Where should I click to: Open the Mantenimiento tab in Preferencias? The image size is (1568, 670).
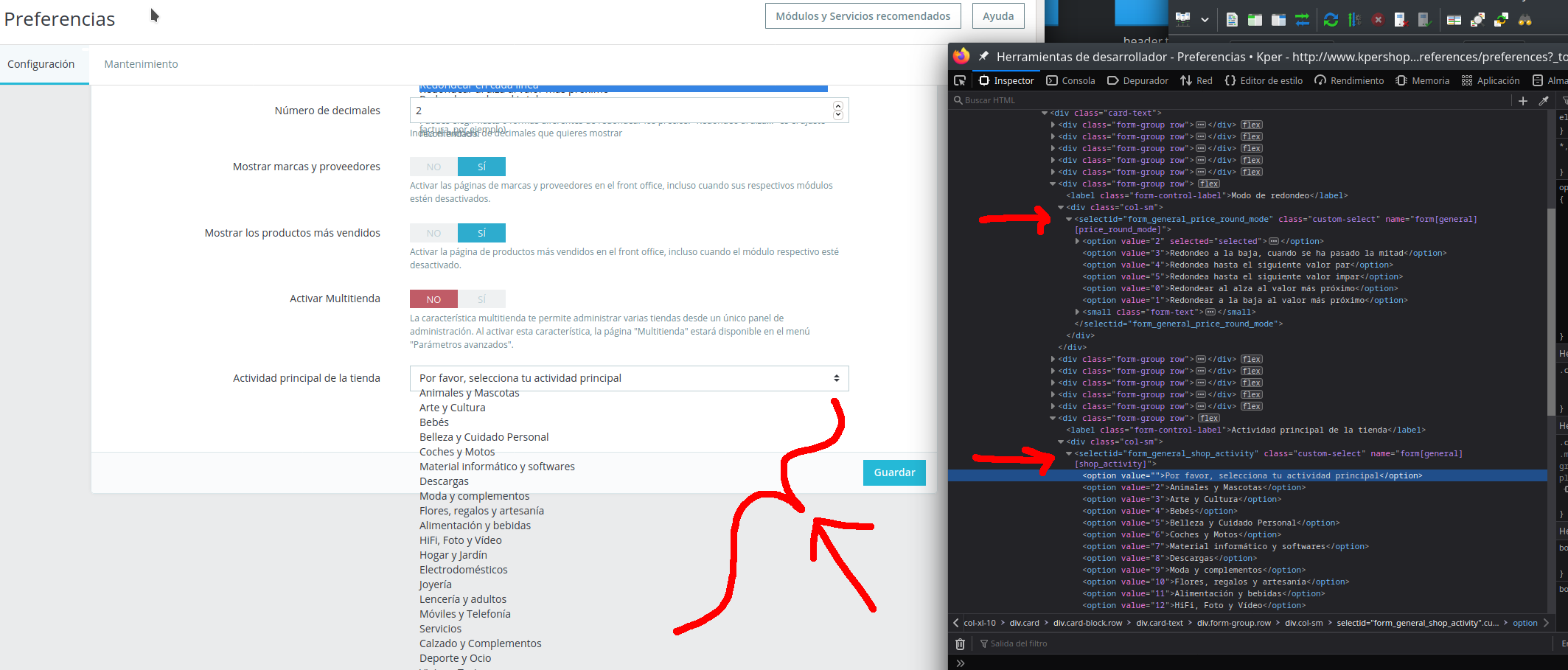141,64
